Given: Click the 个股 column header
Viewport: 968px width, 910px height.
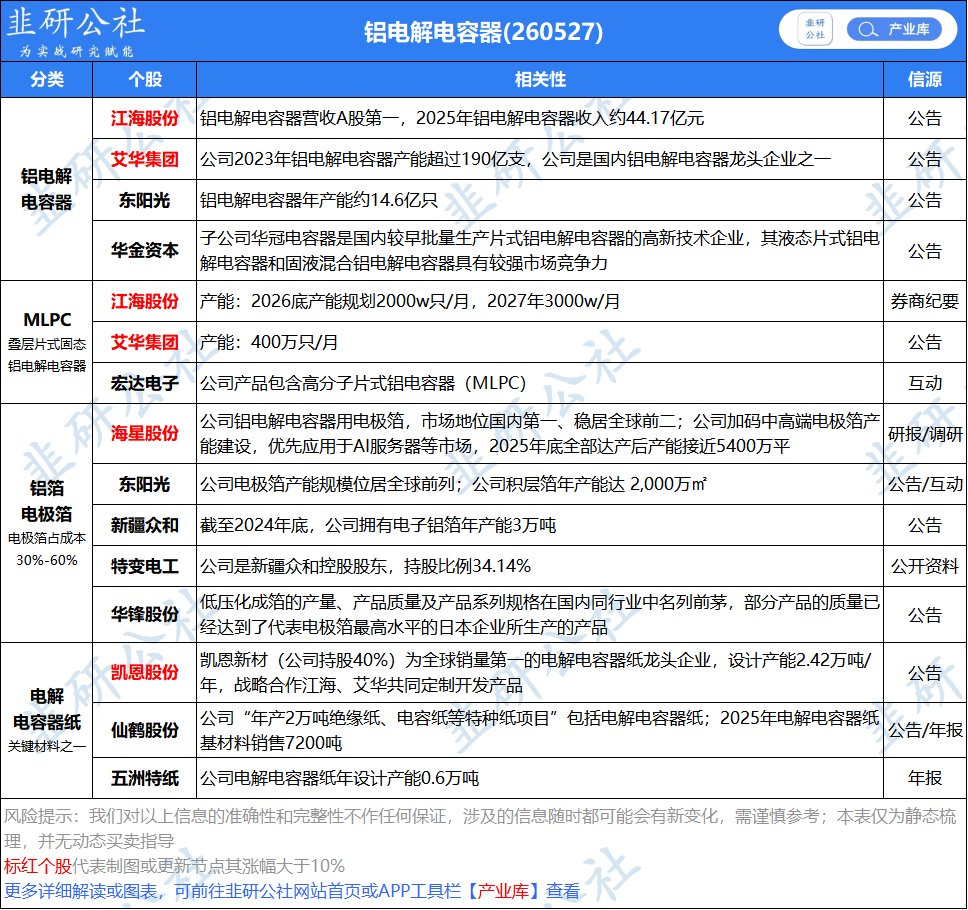Looking at the screenshot, I should pyautogui.click(x=144, y=79).
